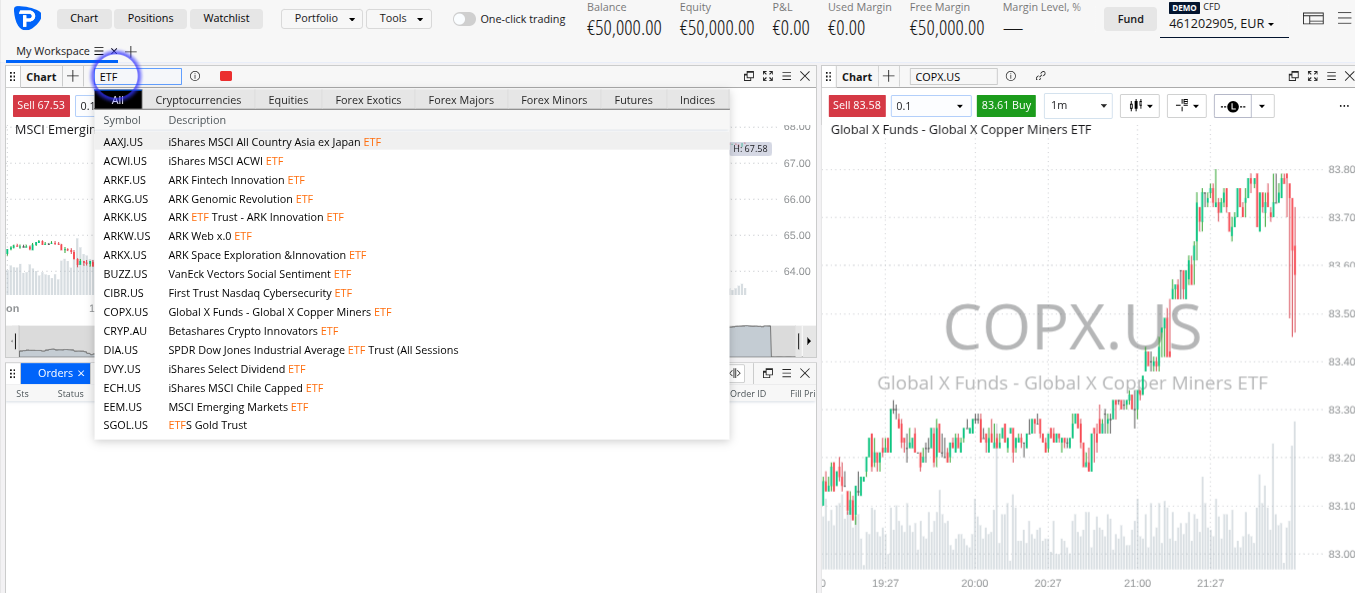This screenshot has height=593, width=1355.
Task: Expand the Tools dropdown
Action: [x=399, y=18]
